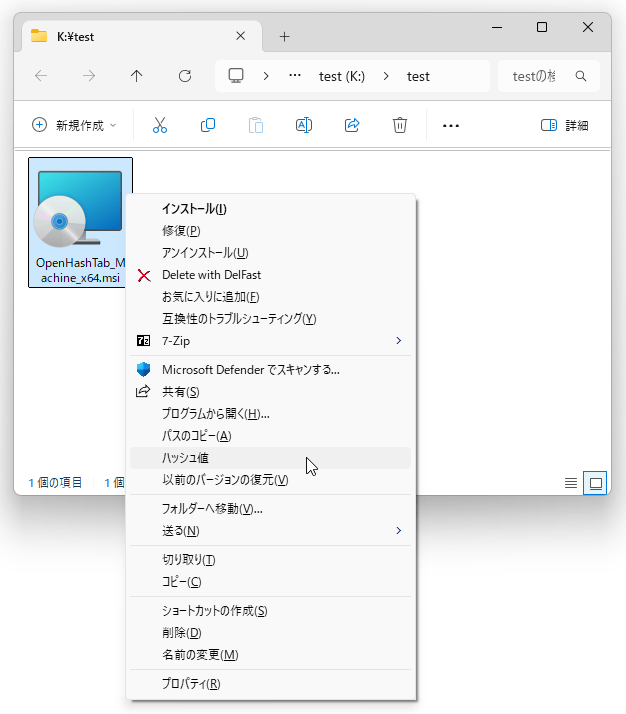
Task: Expand the 送る(N) submenu
Action: point(270,530)
